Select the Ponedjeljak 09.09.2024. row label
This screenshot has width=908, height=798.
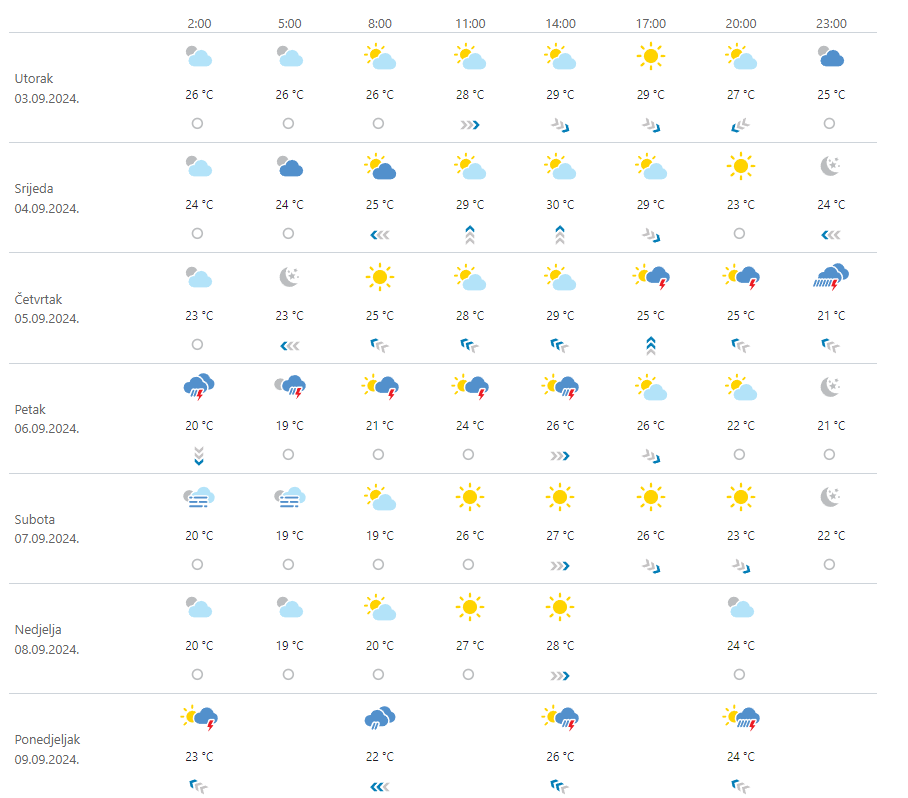pyautogui.click(x=47, y=748)
